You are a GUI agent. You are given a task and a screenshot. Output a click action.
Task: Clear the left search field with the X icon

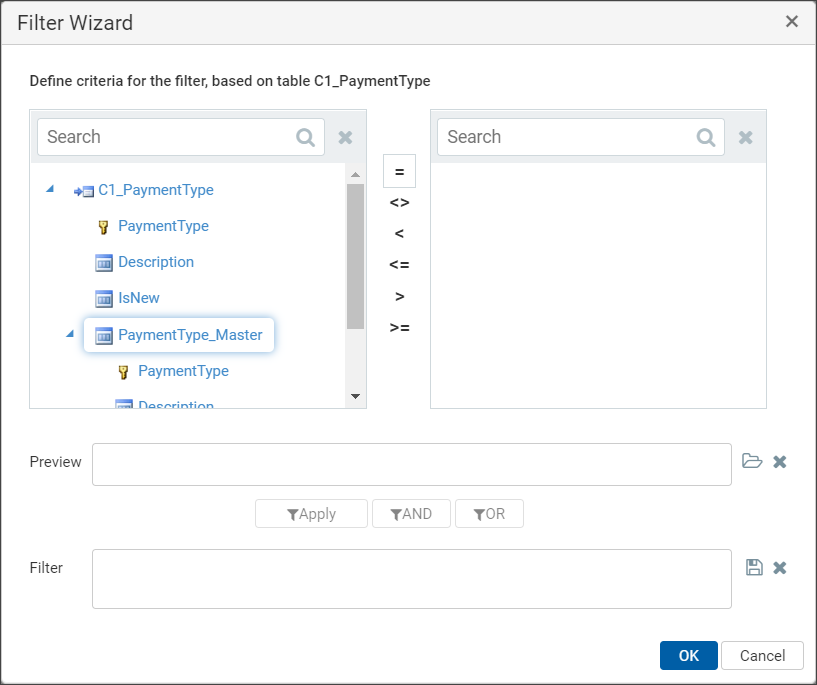click(x=345, y=138)
